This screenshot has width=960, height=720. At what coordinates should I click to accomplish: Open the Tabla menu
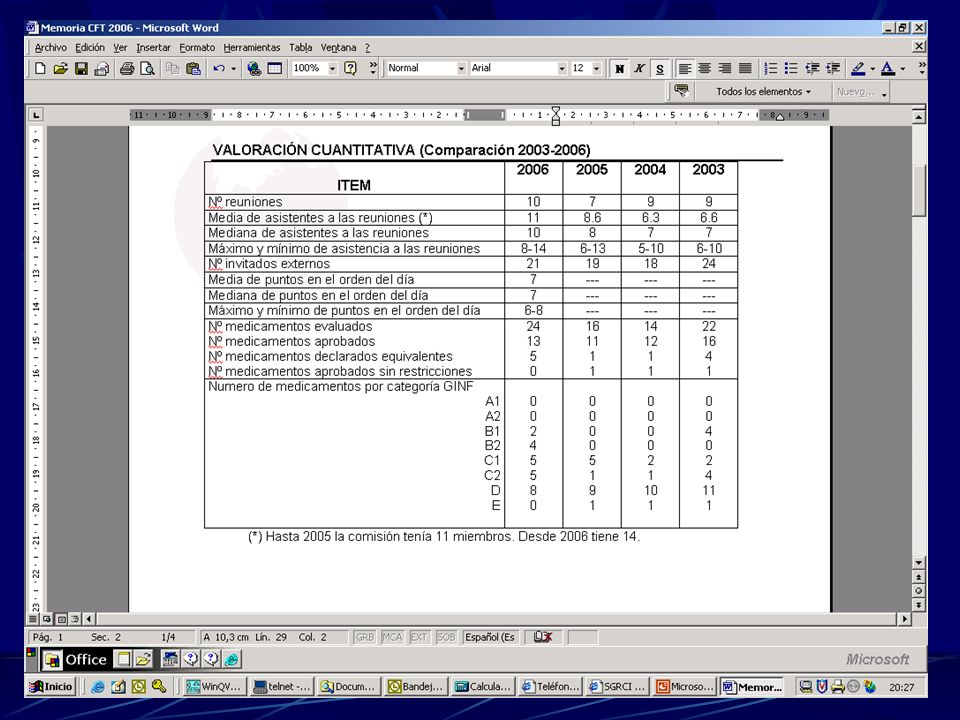pyautogui.click(x=301, y=47)
